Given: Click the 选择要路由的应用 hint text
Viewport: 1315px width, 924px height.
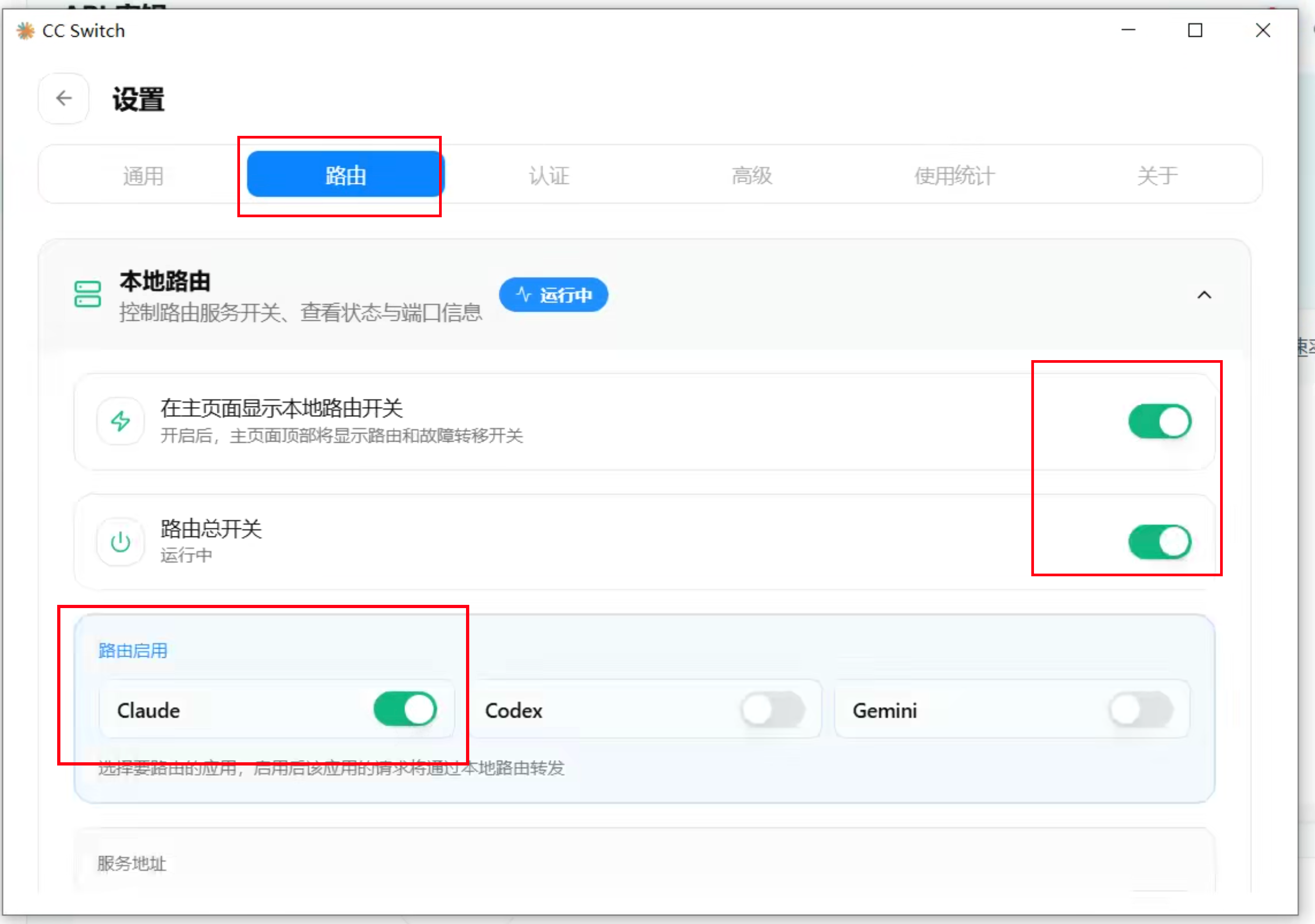Looking at the screenshot, I should tap(331, 767).
